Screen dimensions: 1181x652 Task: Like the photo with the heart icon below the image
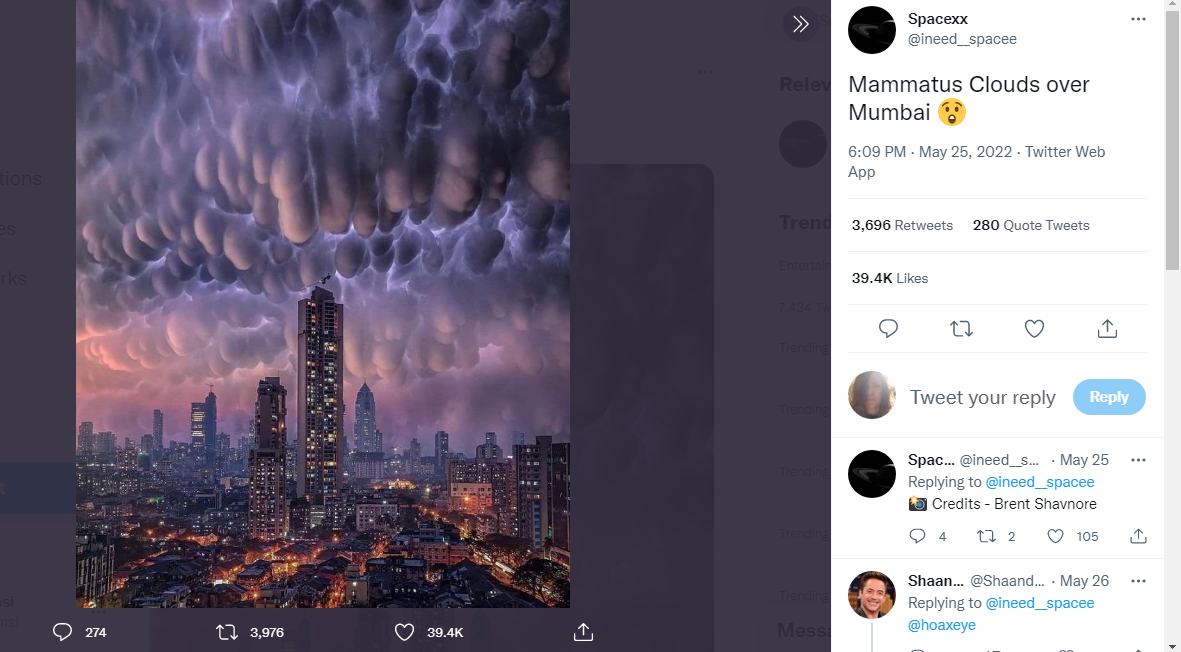point(404,632)
